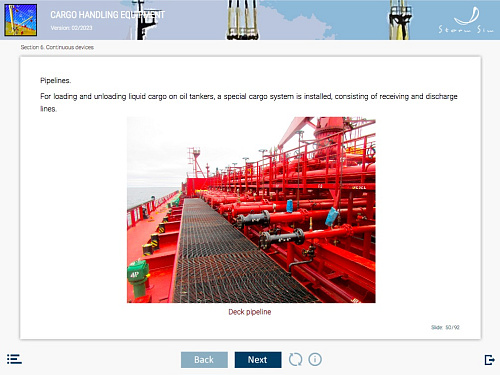Click the Back button
Viewport: 500px width, 375px height.
[204, 360]
